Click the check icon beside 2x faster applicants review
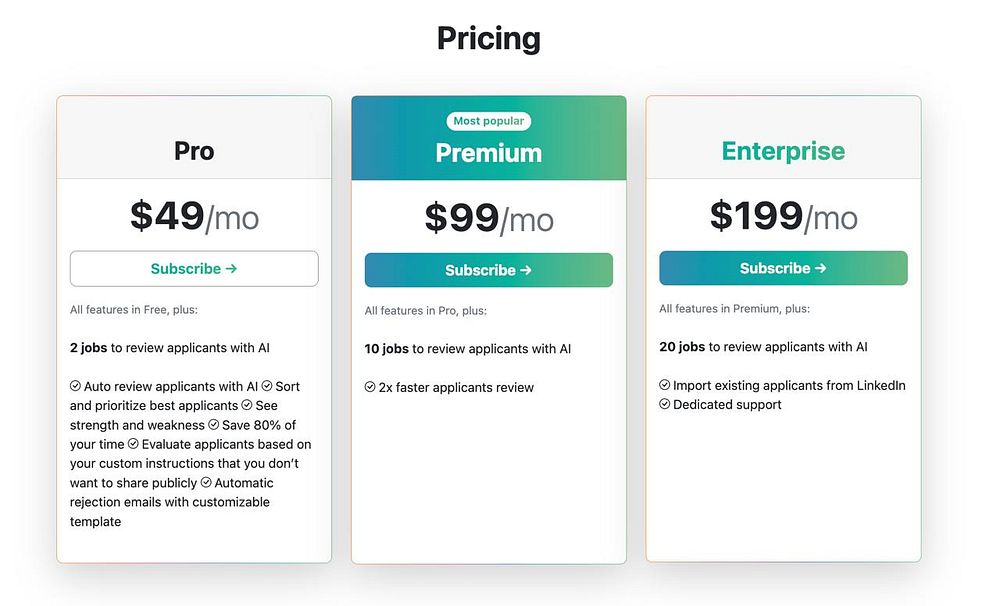1000x606 pixels. [x=370, y=387]
